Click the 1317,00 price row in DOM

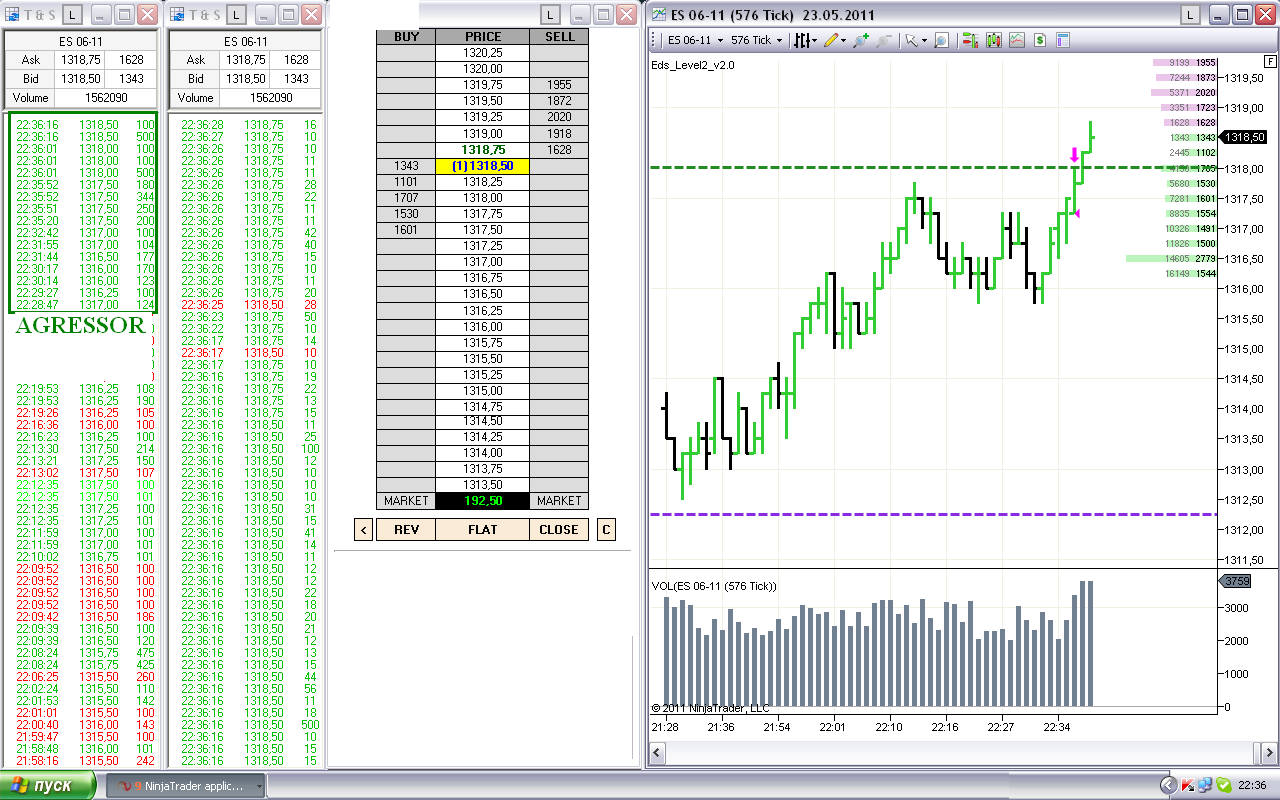pyautogui.click(x=483, y=262)
